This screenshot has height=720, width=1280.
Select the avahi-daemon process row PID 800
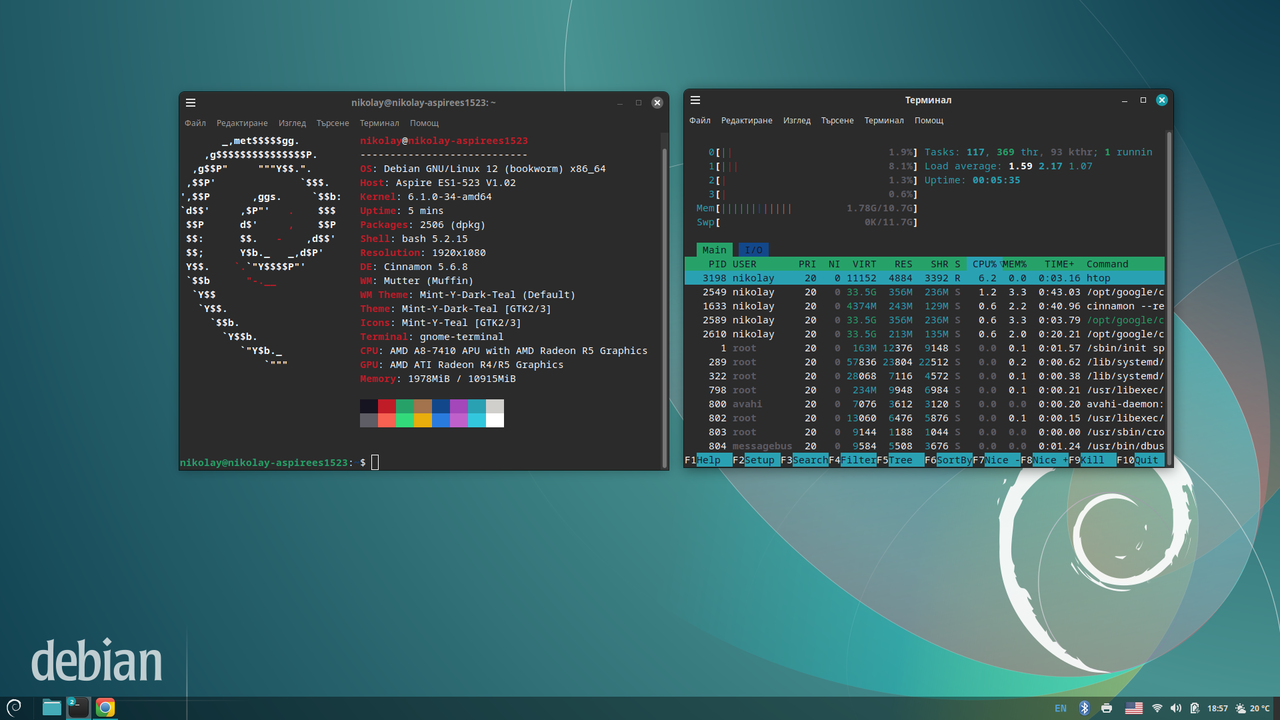[x=924, y=404]
